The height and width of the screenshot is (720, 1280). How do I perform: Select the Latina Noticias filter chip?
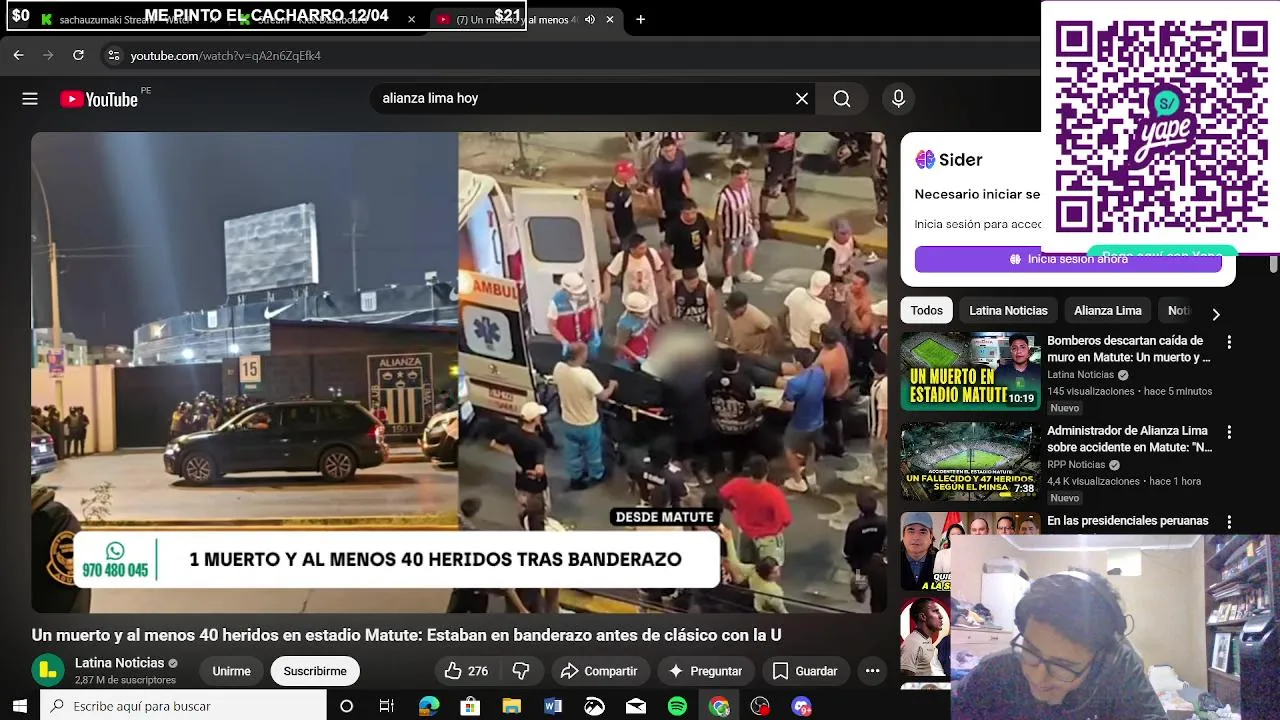tap(1008, 311)
